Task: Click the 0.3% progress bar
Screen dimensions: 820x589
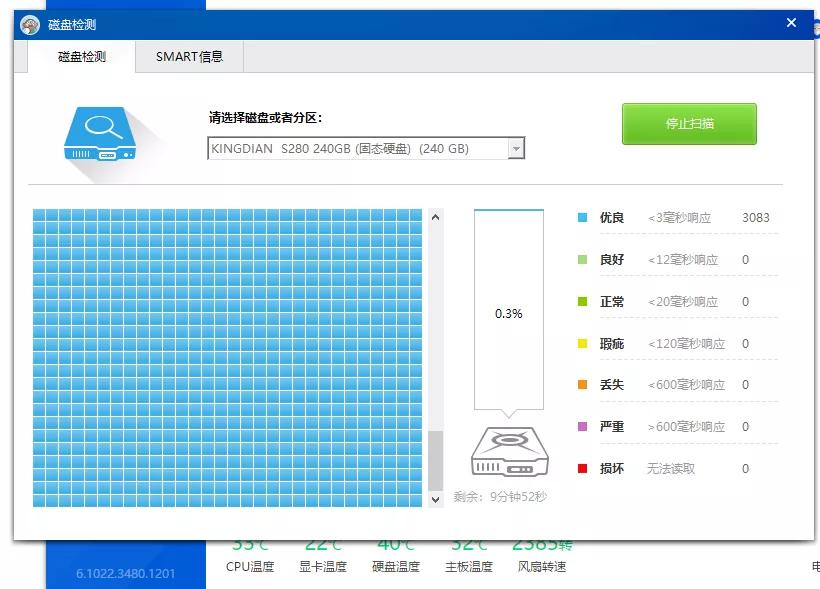Action: (509, 313)
